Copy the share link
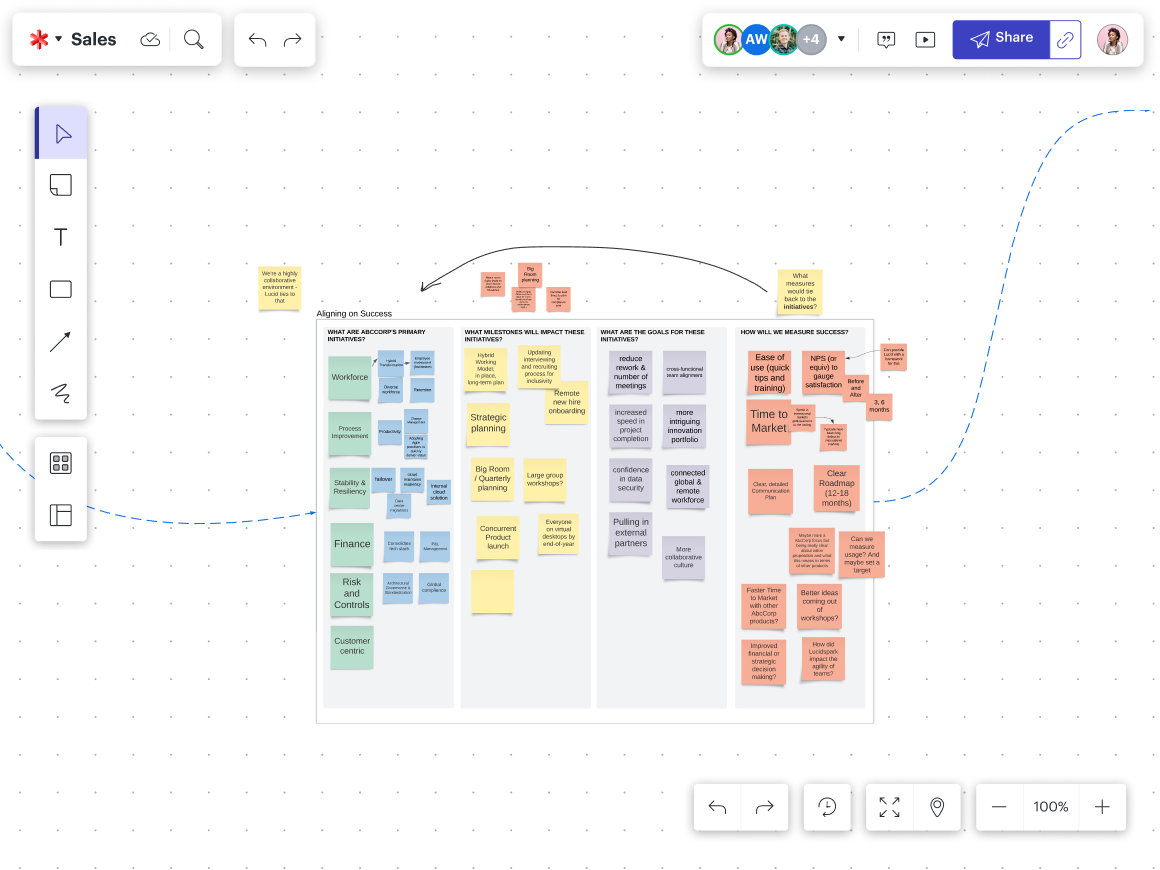Viewport: 1160px width, 870px height. [x=1066, y=39]
